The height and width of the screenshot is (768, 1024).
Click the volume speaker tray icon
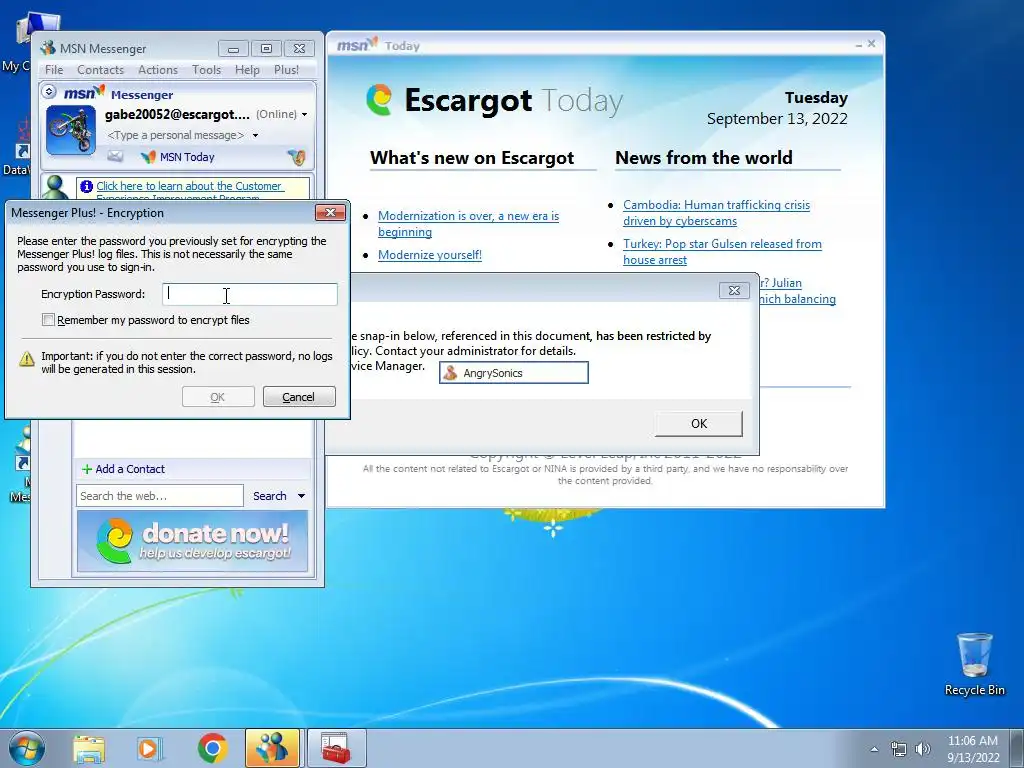point(923,749)
